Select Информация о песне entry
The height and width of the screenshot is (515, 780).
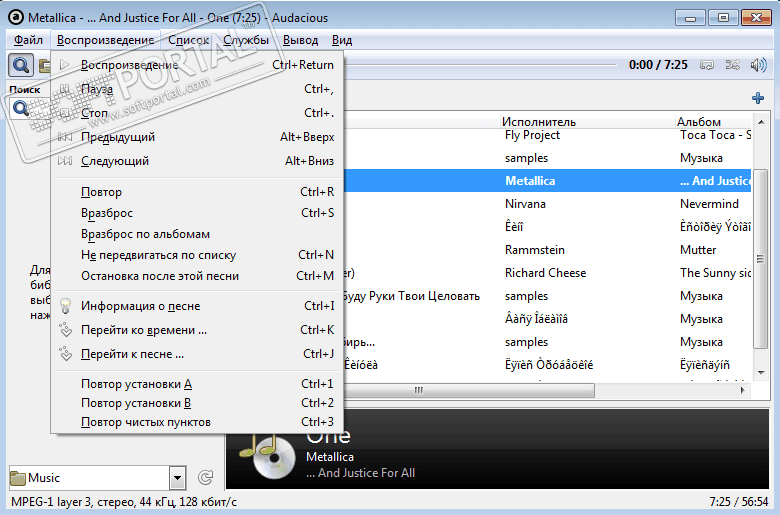click(x=197, y=306)
